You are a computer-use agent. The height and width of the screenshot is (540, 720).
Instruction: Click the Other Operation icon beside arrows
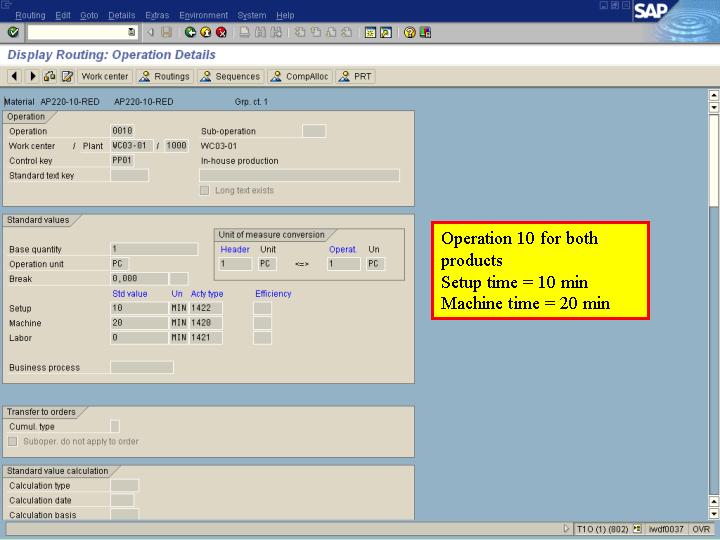pyautogui.click(x=50, y=76)
